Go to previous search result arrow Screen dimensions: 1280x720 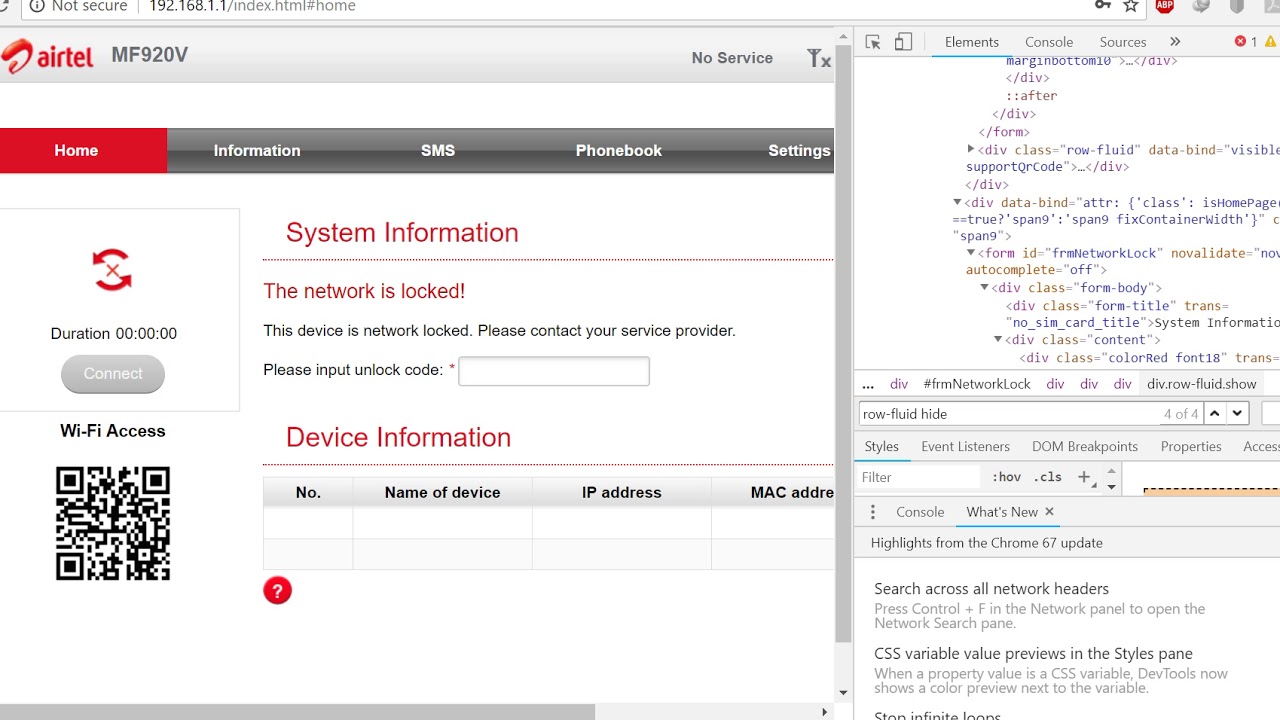[1214, 413]
